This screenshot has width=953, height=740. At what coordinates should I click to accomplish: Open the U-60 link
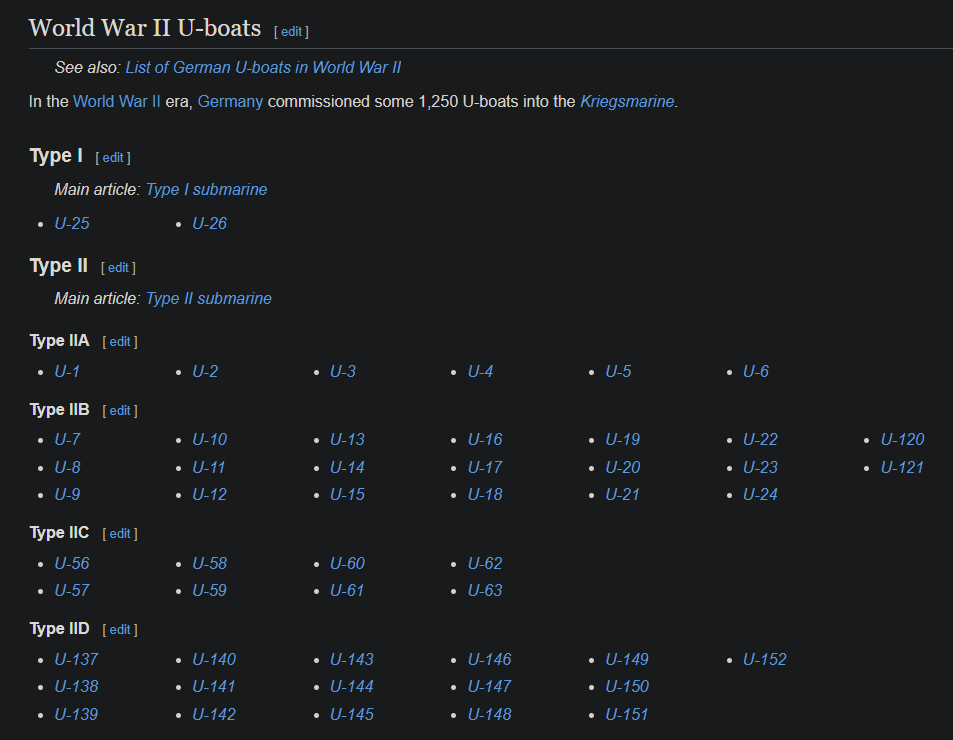click(x=348, y=564)
